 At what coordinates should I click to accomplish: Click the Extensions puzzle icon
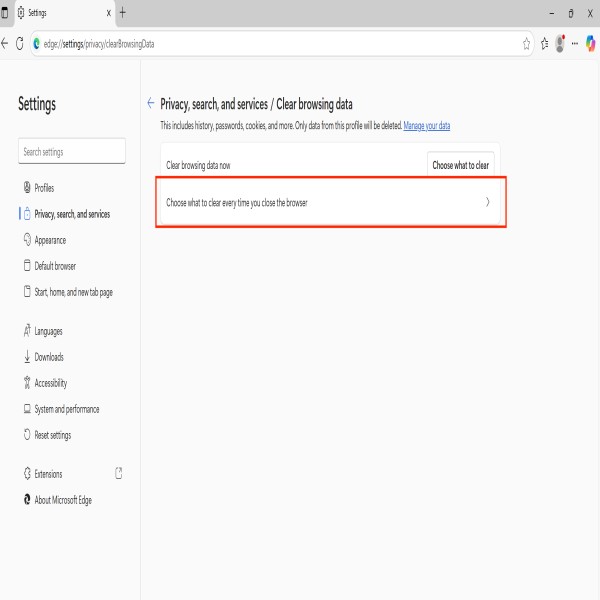[x=26, y=474]
